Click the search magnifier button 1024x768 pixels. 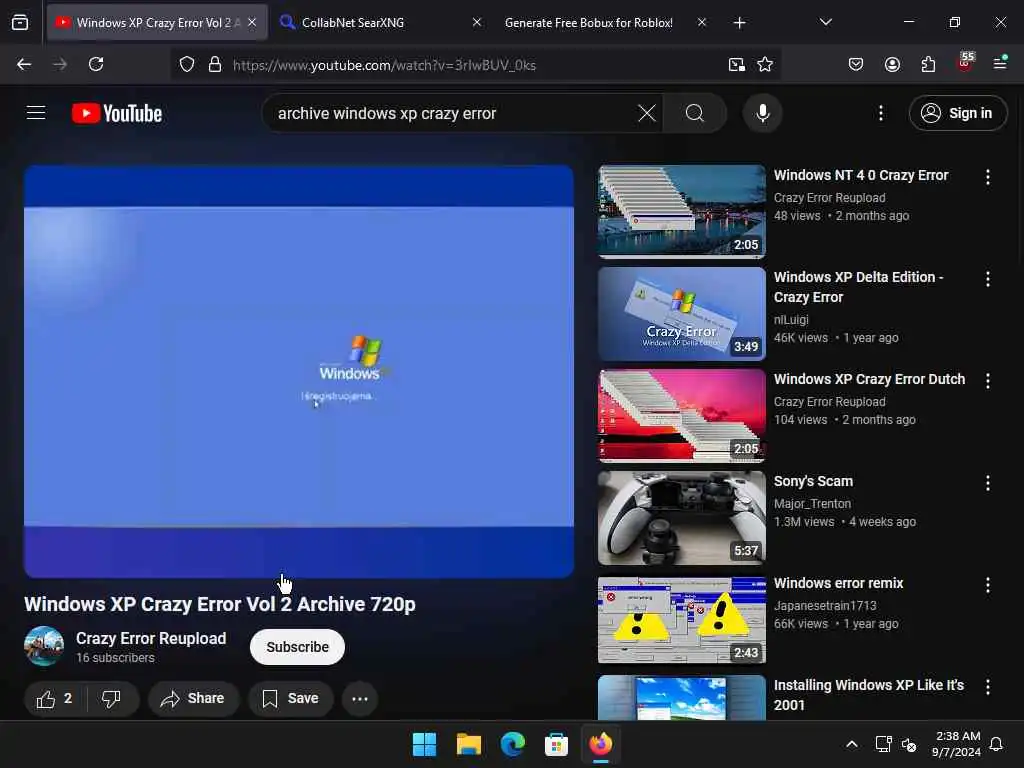point(695,114)
